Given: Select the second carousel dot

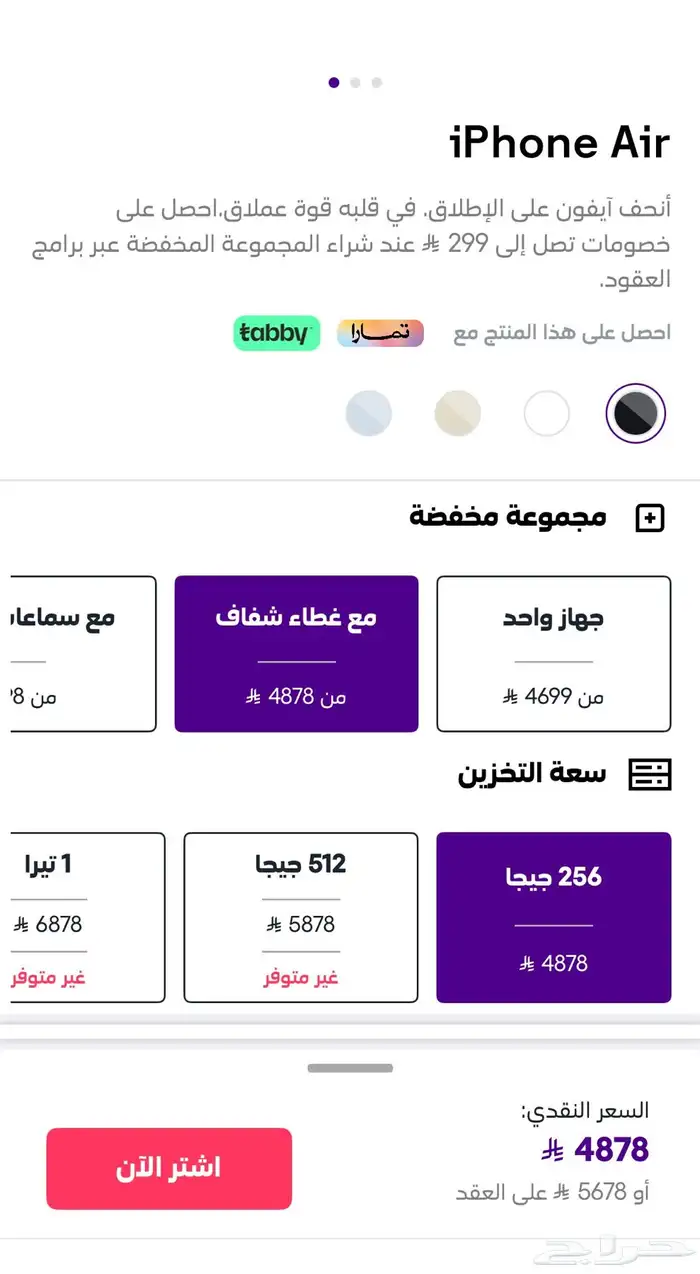Looking at the screenshot, I should pyautogui.click(x=354, y=83).
